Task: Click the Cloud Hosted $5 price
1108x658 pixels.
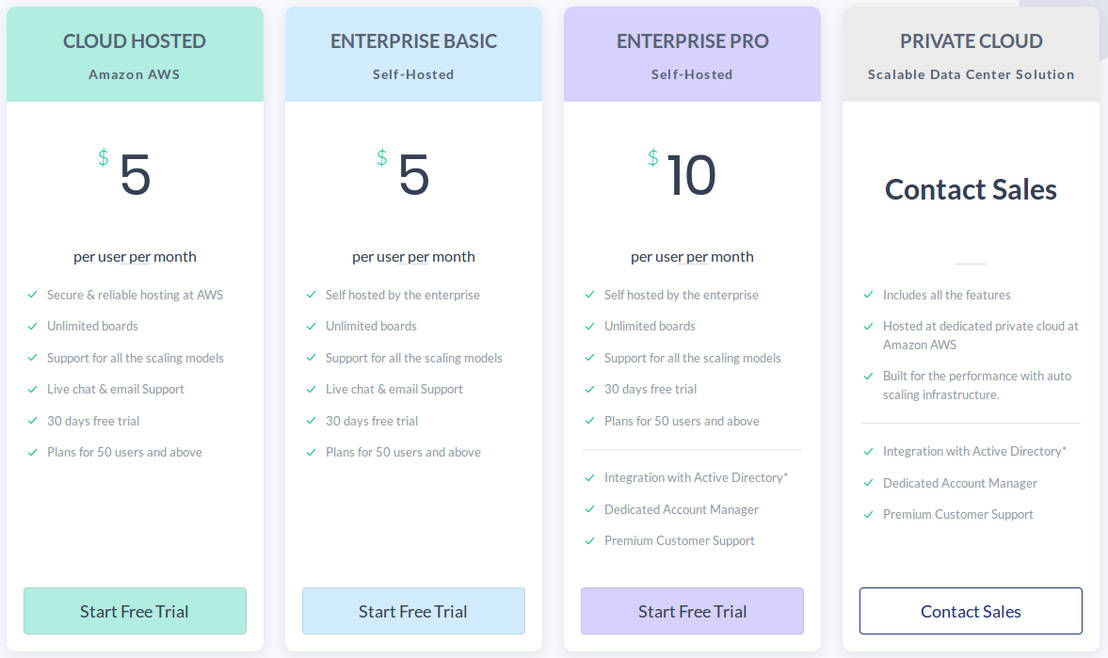Action: (x=134, y=175)
